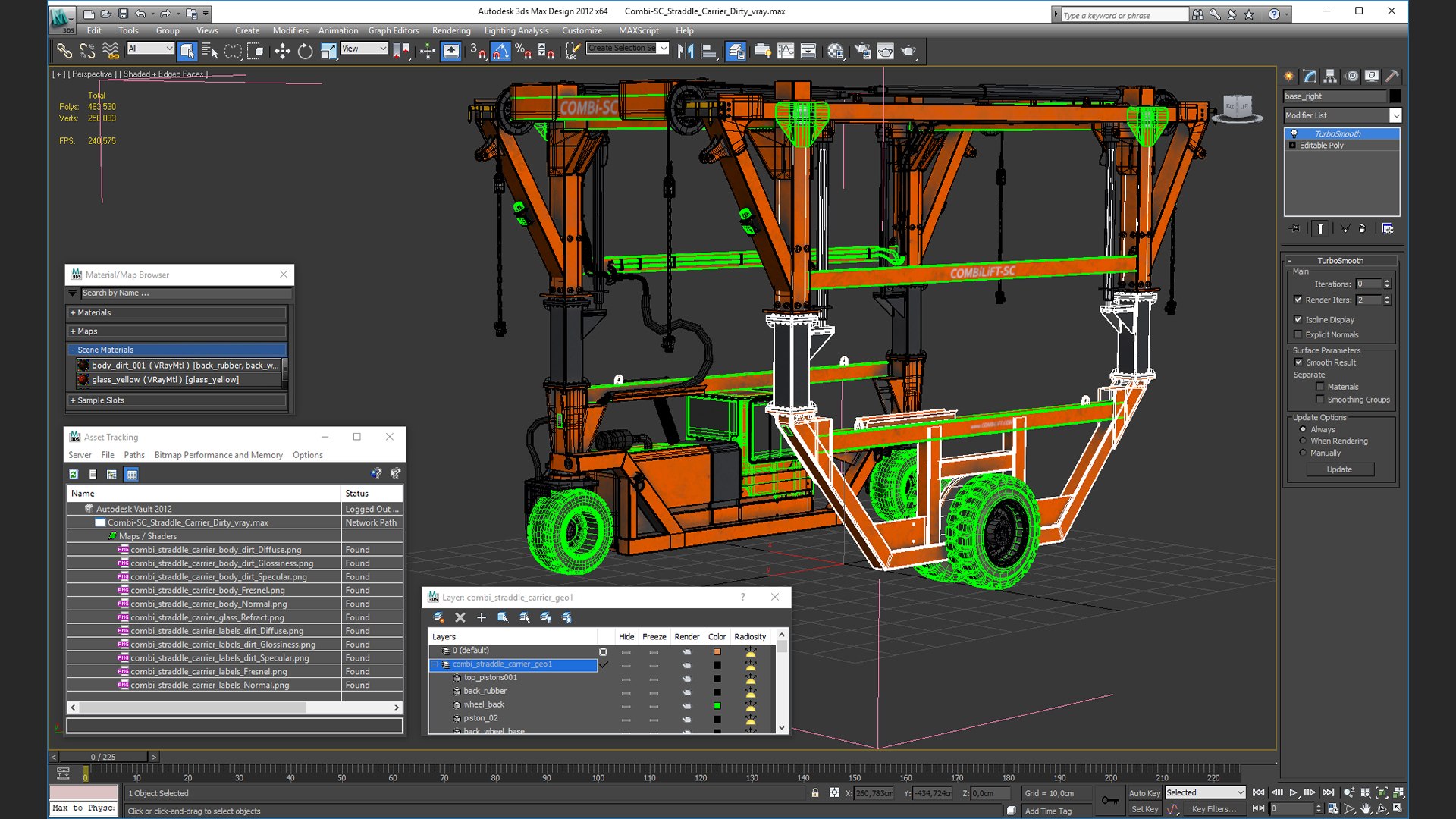
Task: Click the green color swatch for wheel_back
Action: click(717, 706)
